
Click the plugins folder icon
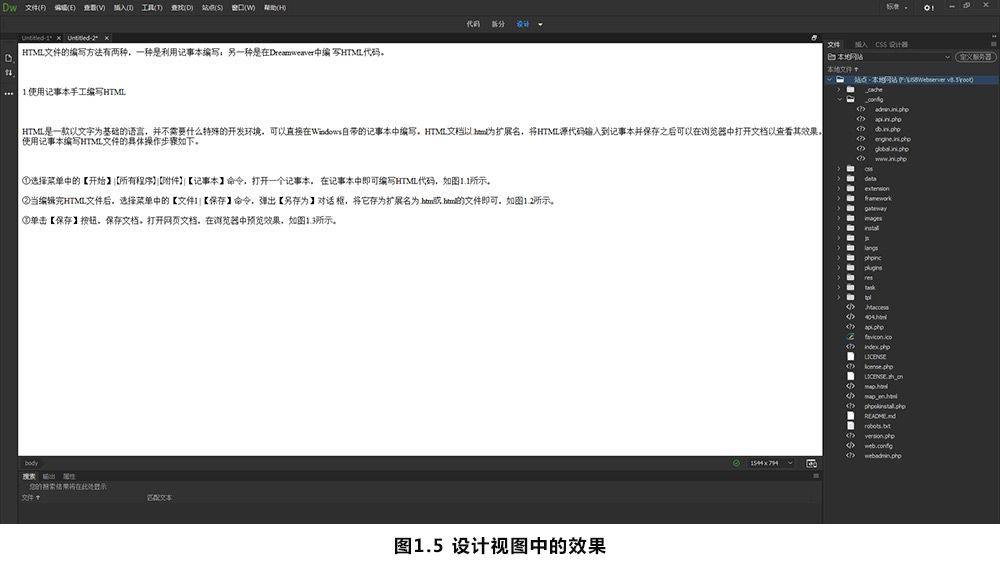click(x=850, y=267)
